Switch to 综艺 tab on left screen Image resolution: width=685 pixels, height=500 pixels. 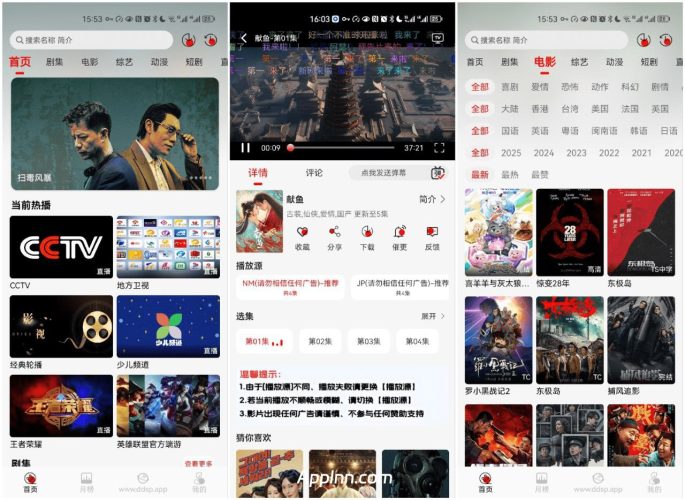124,62
